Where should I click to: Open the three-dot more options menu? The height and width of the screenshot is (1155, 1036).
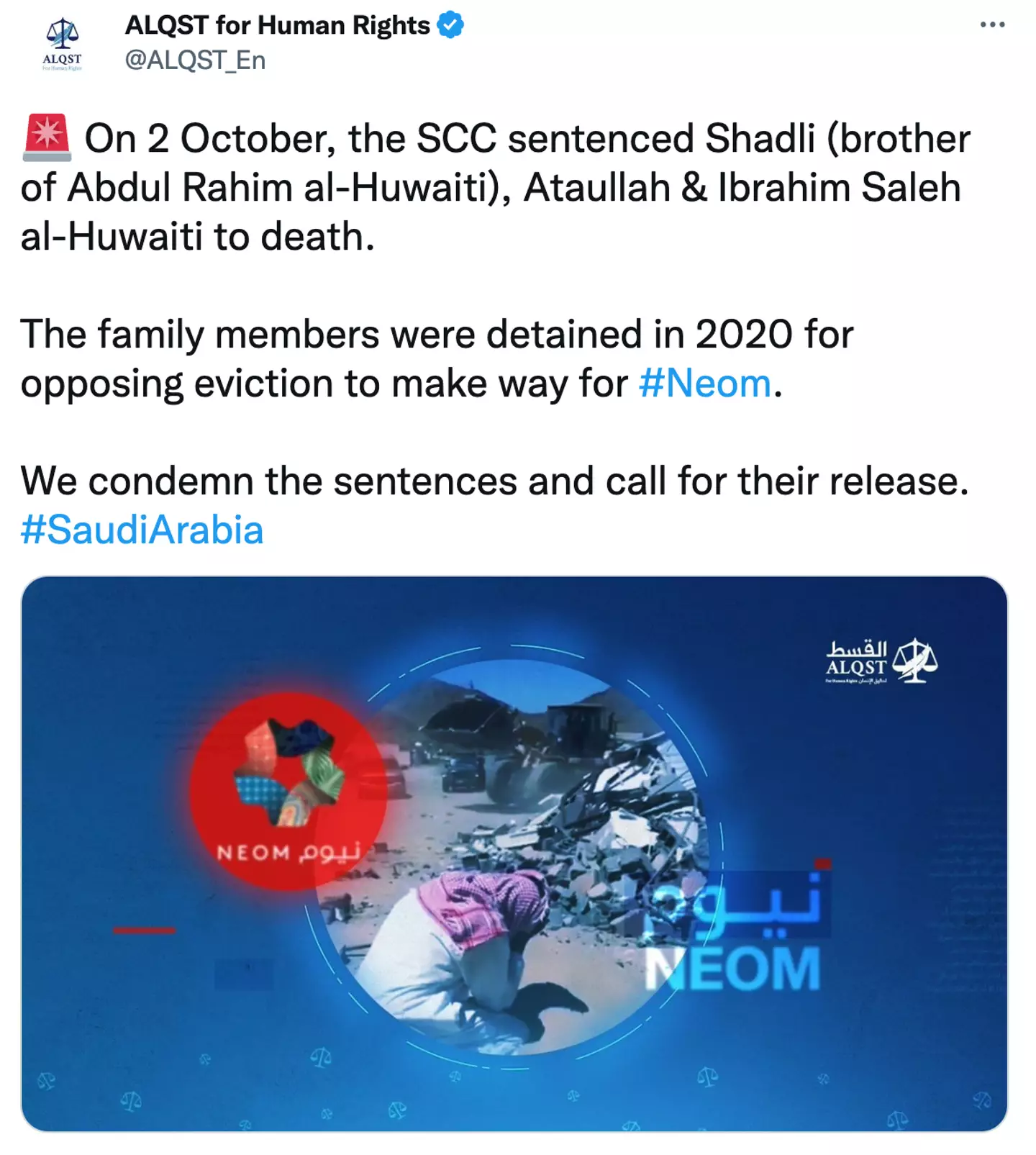click(992, 25)
